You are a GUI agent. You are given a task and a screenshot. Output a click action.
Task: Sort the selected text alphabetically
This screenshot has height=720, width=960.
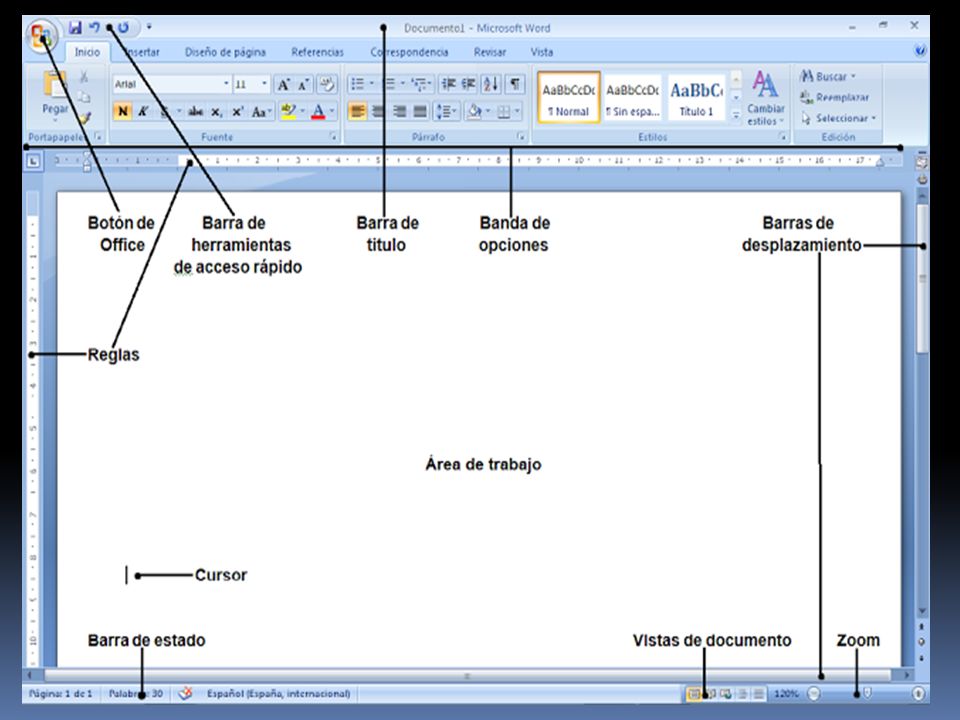(491, 84)
